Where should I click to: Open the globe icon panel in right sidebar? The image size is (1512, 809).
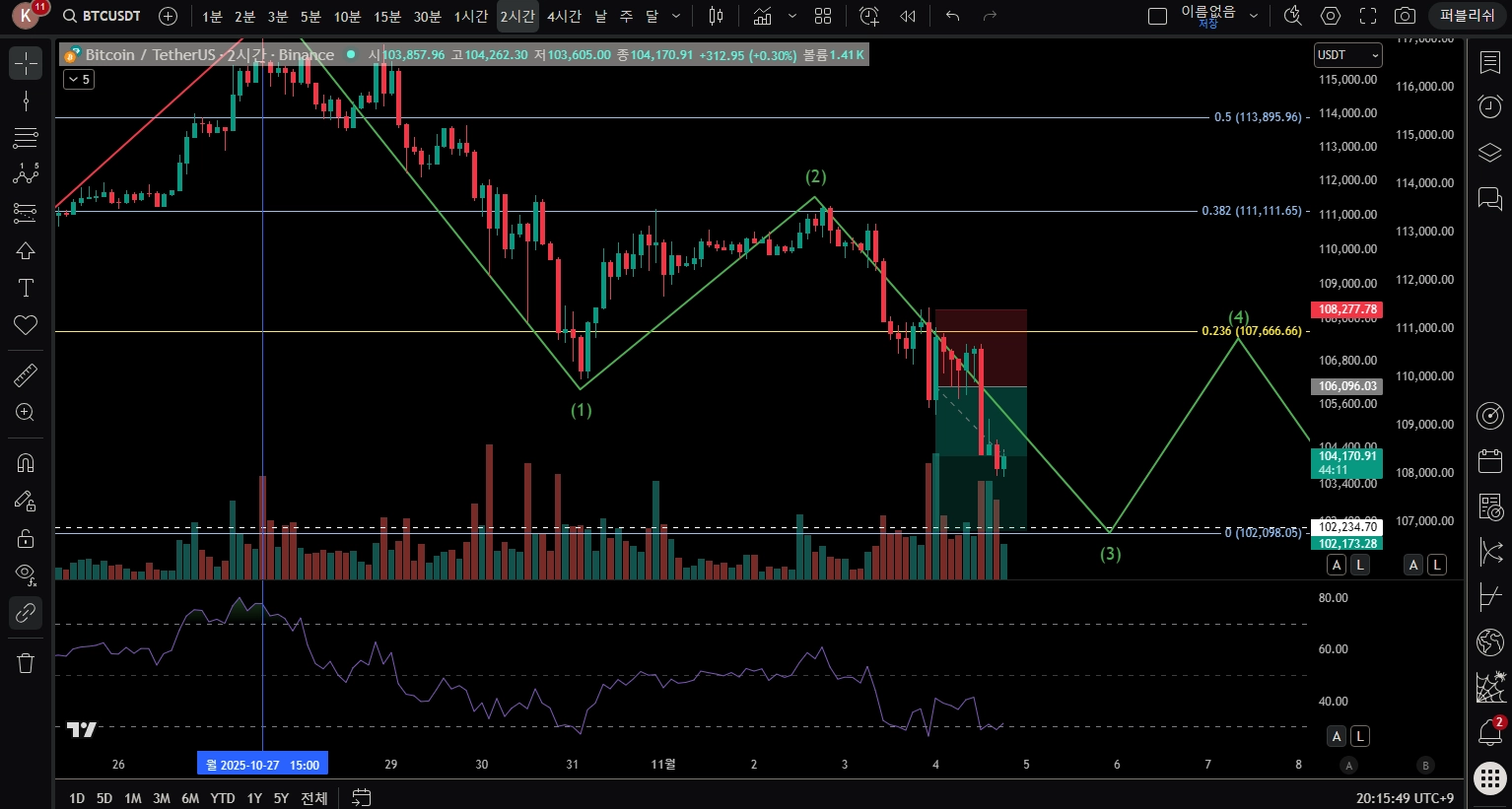point(1490,642)
